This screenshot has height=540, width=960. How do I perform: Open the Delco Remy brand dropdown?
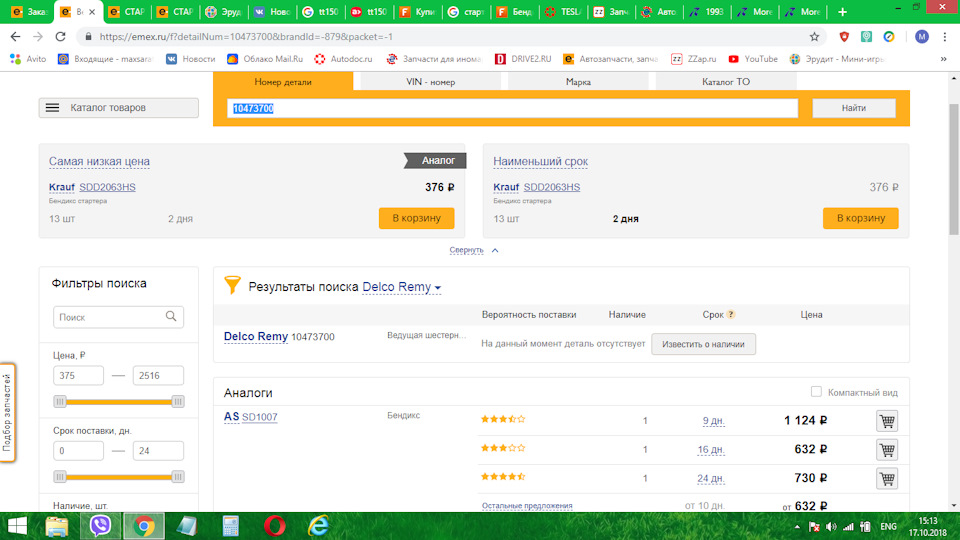point(401,287)
